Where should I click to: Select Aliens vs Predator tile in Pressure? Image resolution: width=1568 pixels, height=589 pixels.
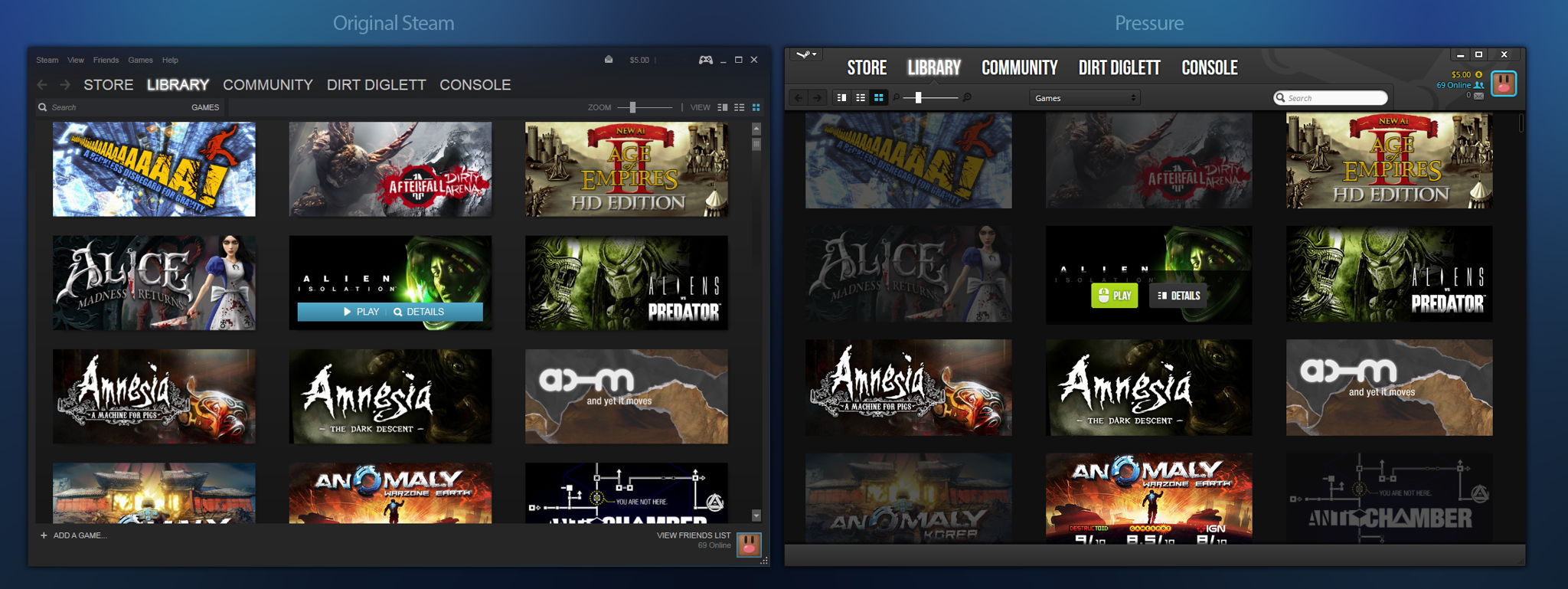click(1390, 273)
